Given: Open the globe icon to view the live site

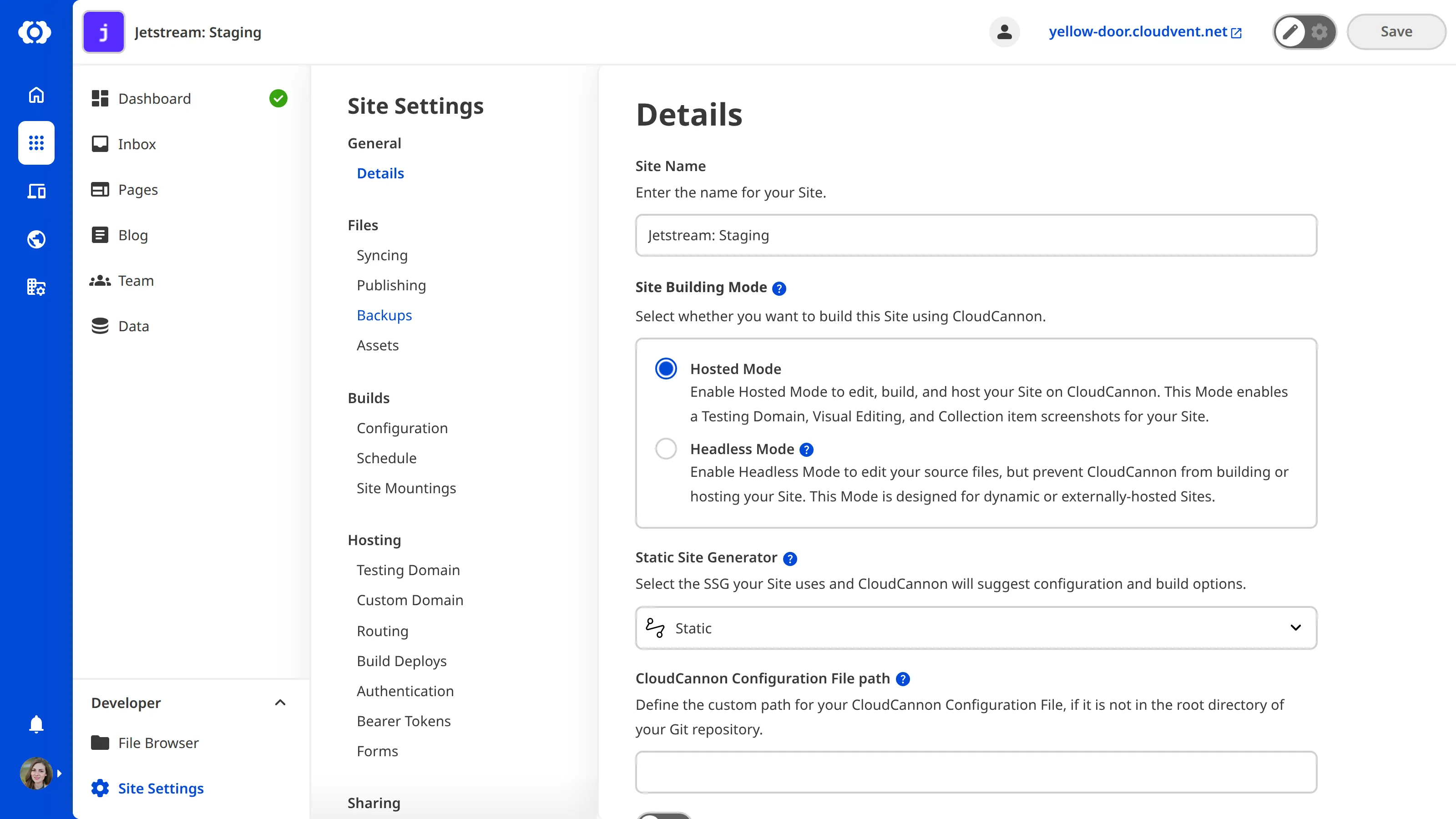Looking at the screenshot, I should 35,239.
